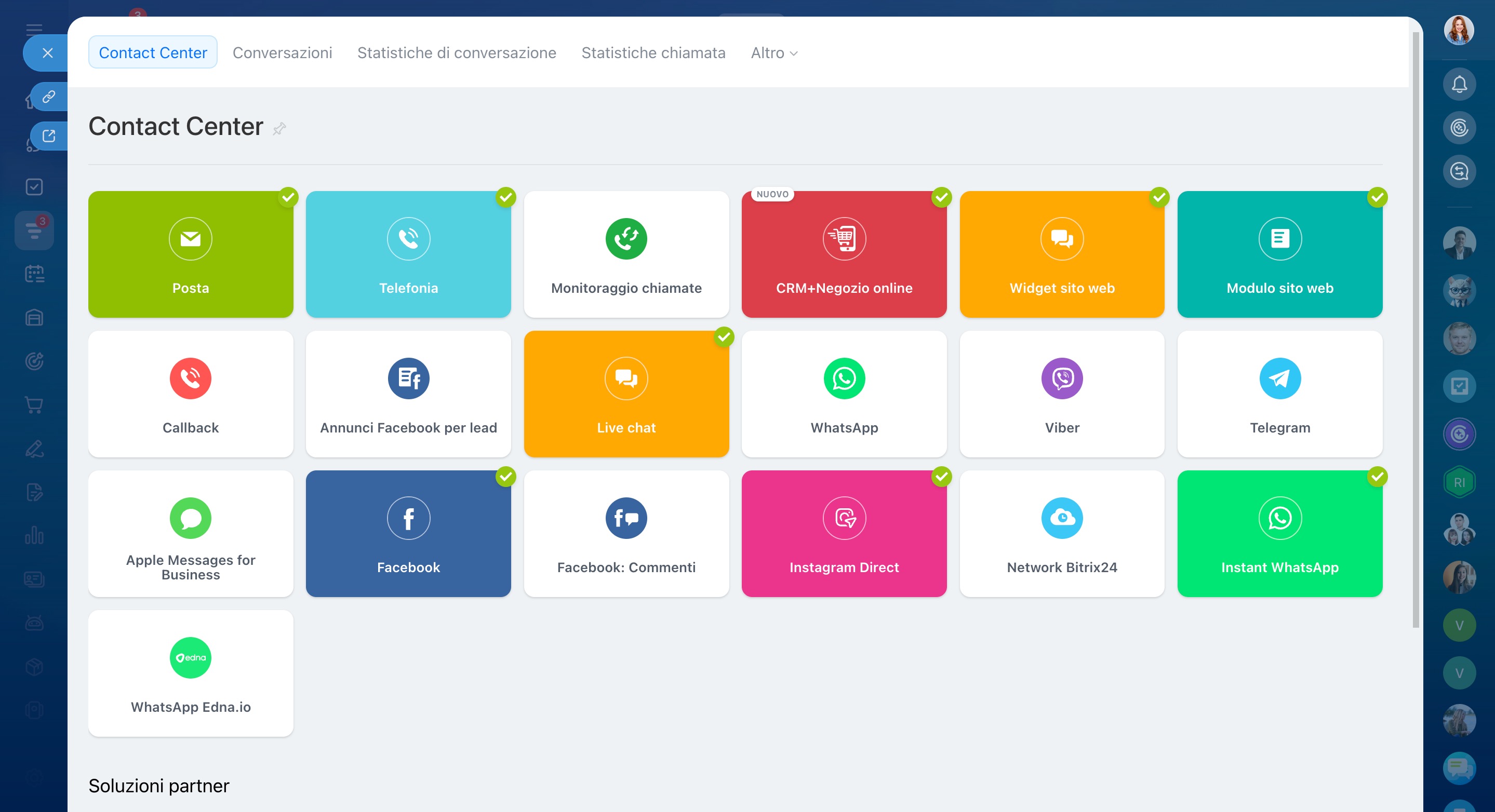Screen dimensions: 1495x812
Task: Click the Posta connected checkmark badge
Action: coord(288,197)
